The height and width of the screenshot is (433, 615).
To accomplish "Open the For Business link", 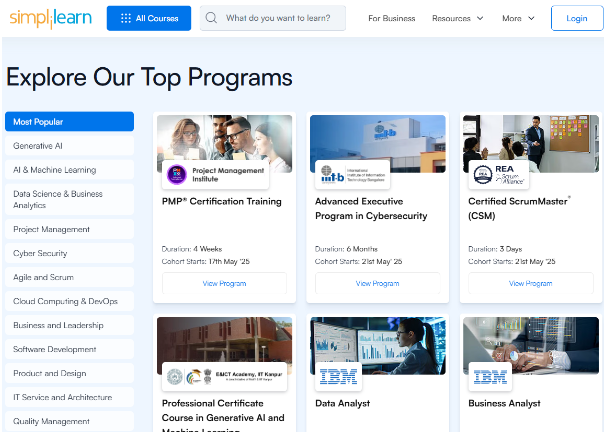I will 391,18.
